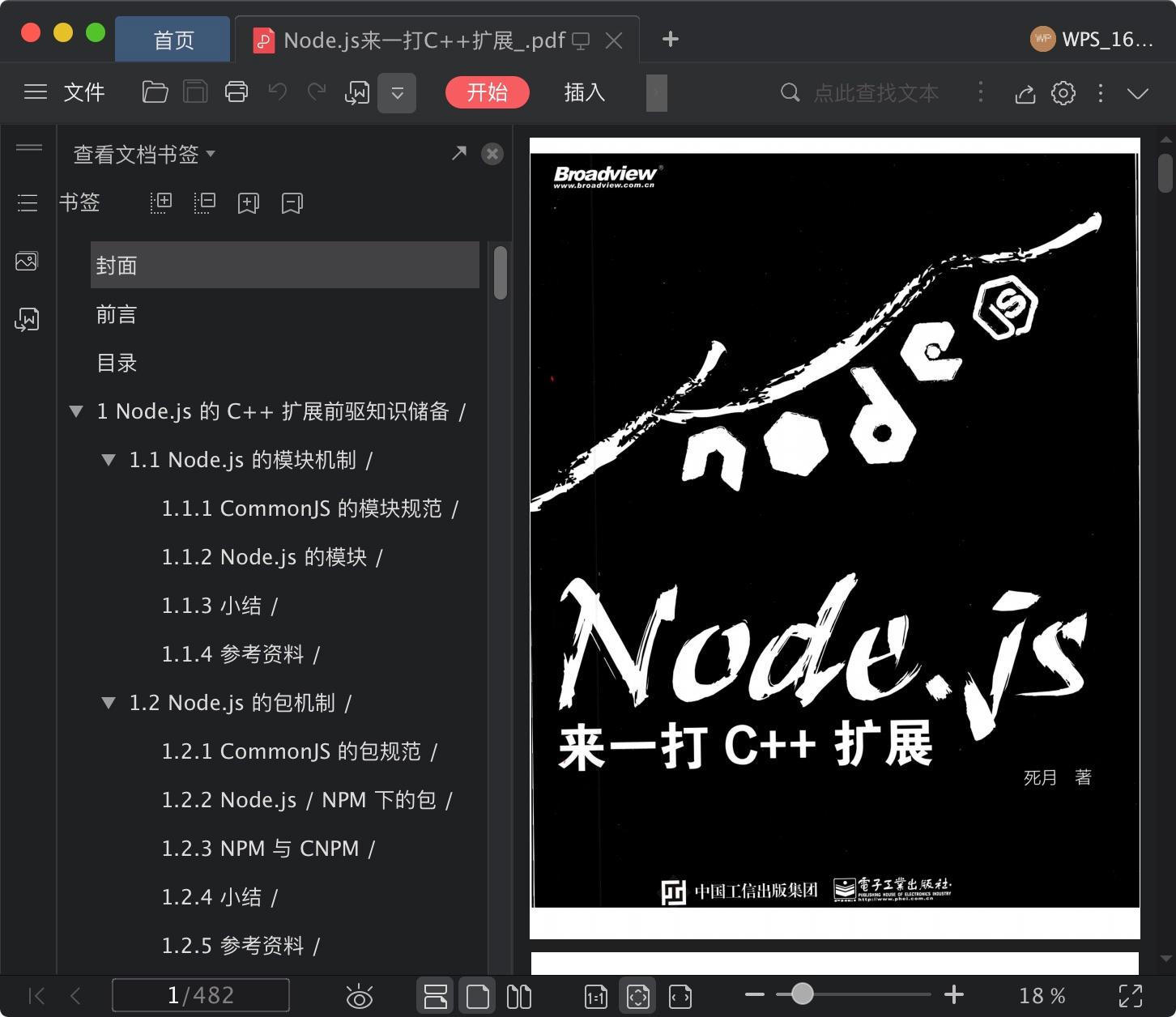Click the undo arrow icon
The width and height of the screenshot is (1176, 1017).
click(x=278, y=92)
